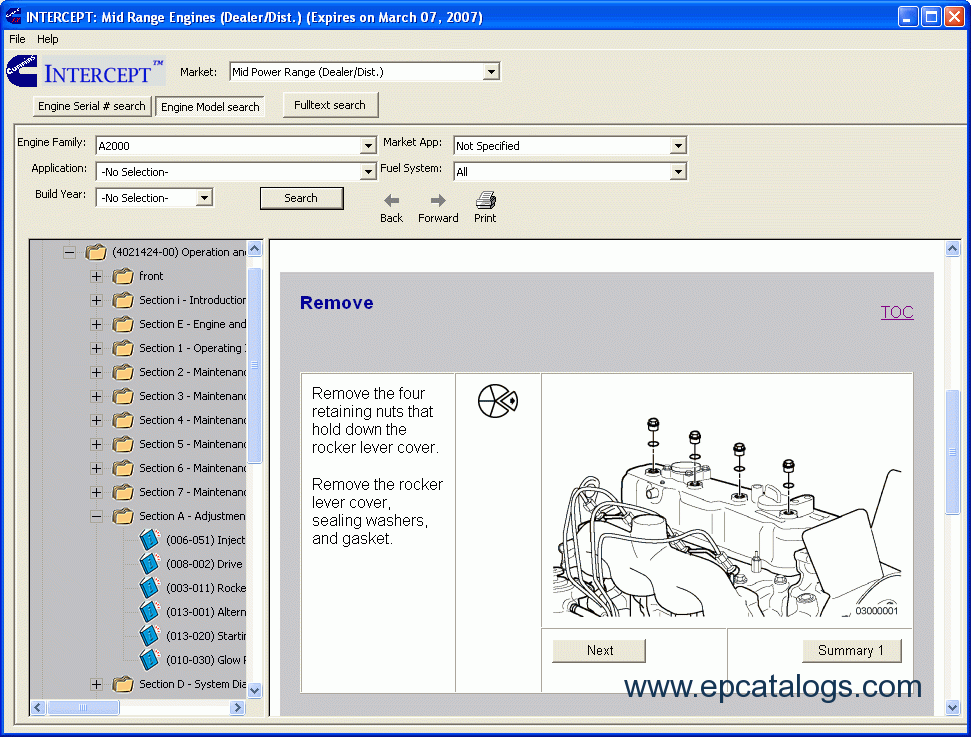Click the content pane scroll-down arrow
The image size is (971, 737).
tap(952, 707)
